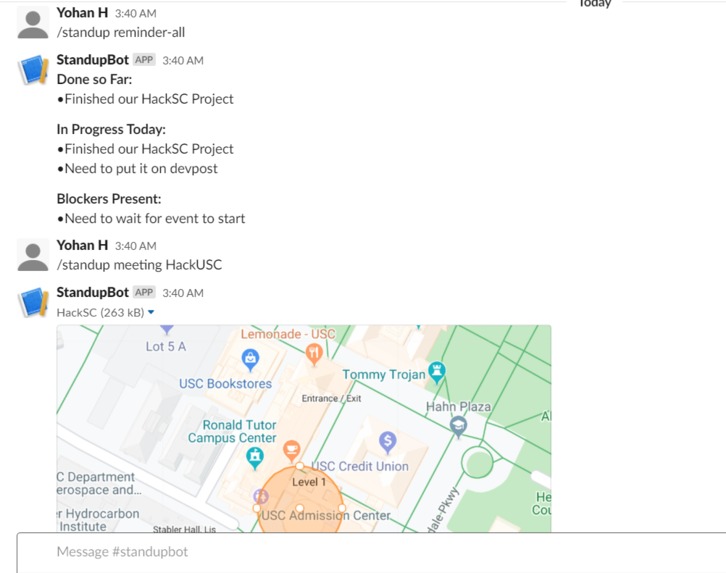Click 3:40 AM timestamp on meeting HackUSC message

pos(136,246)
